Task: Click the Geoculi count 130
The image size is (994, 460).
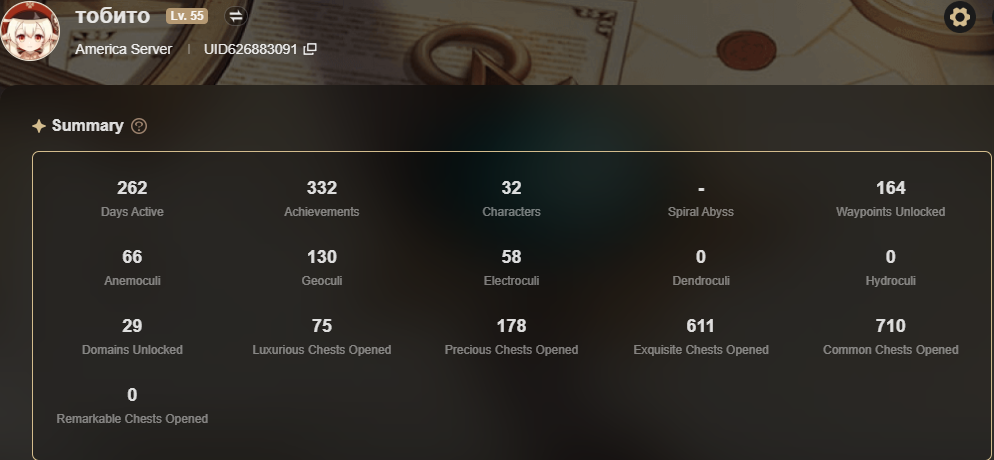Action: click(x=321, y=257)
